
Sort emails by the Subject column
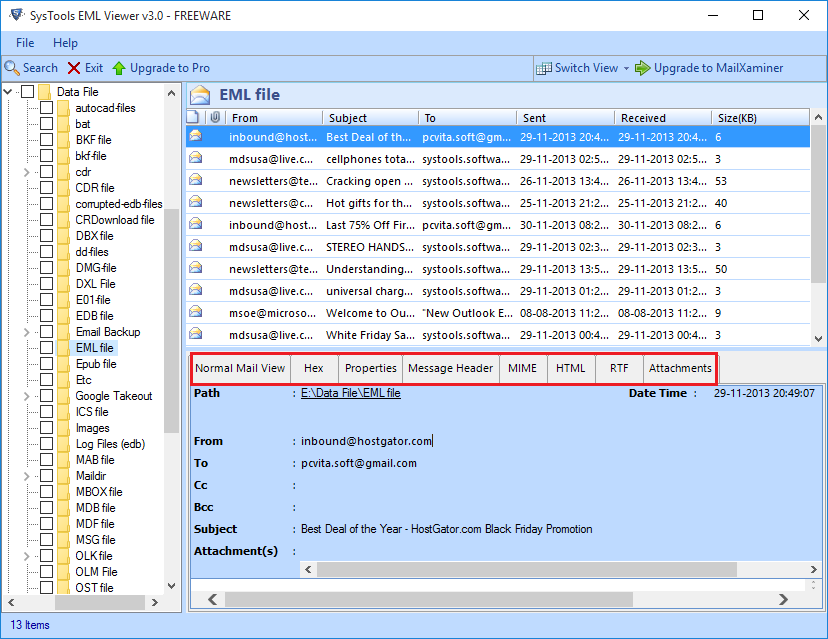pyautogui.click(x=370, y=118)
